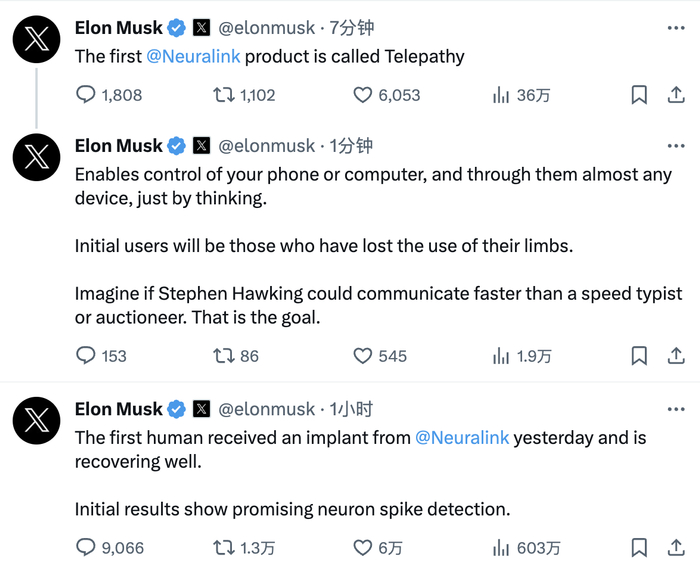The width and height of the screenshot is (700, 572).
Task: Share the Telepathy product tweet
Action: (x=676, y=95)
